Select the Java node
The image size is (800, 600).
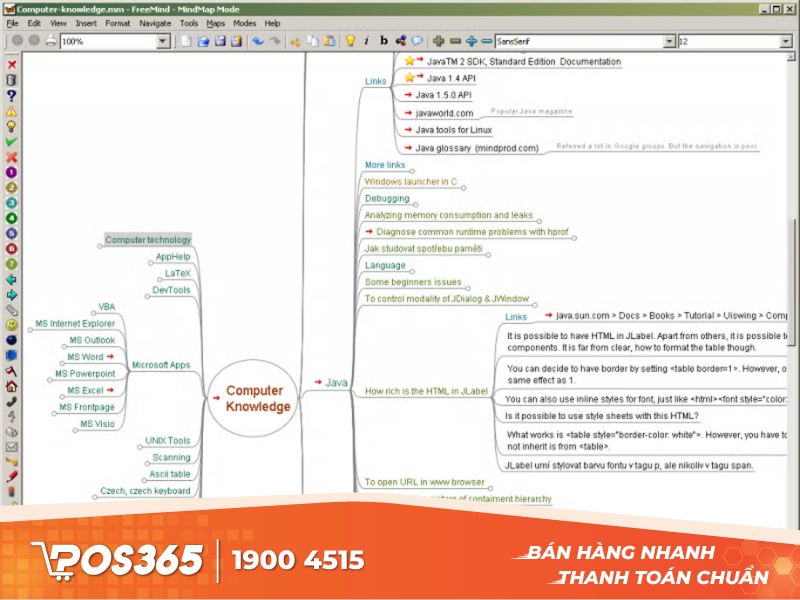[x=336, y=382]
